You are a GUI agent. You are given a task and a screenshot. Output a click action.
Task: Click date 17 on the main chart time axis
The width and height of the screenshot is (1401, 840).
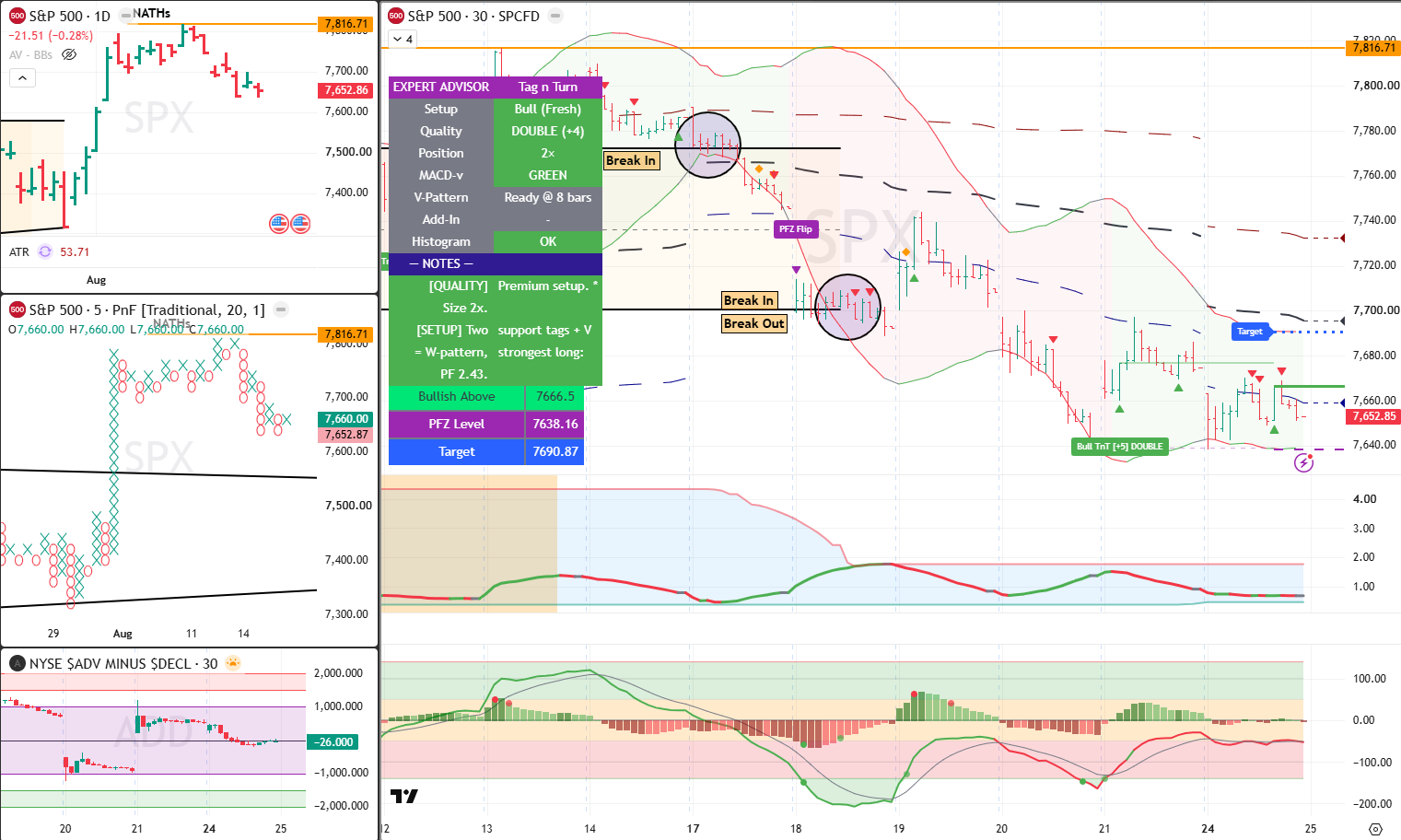[x=693, y=828]
